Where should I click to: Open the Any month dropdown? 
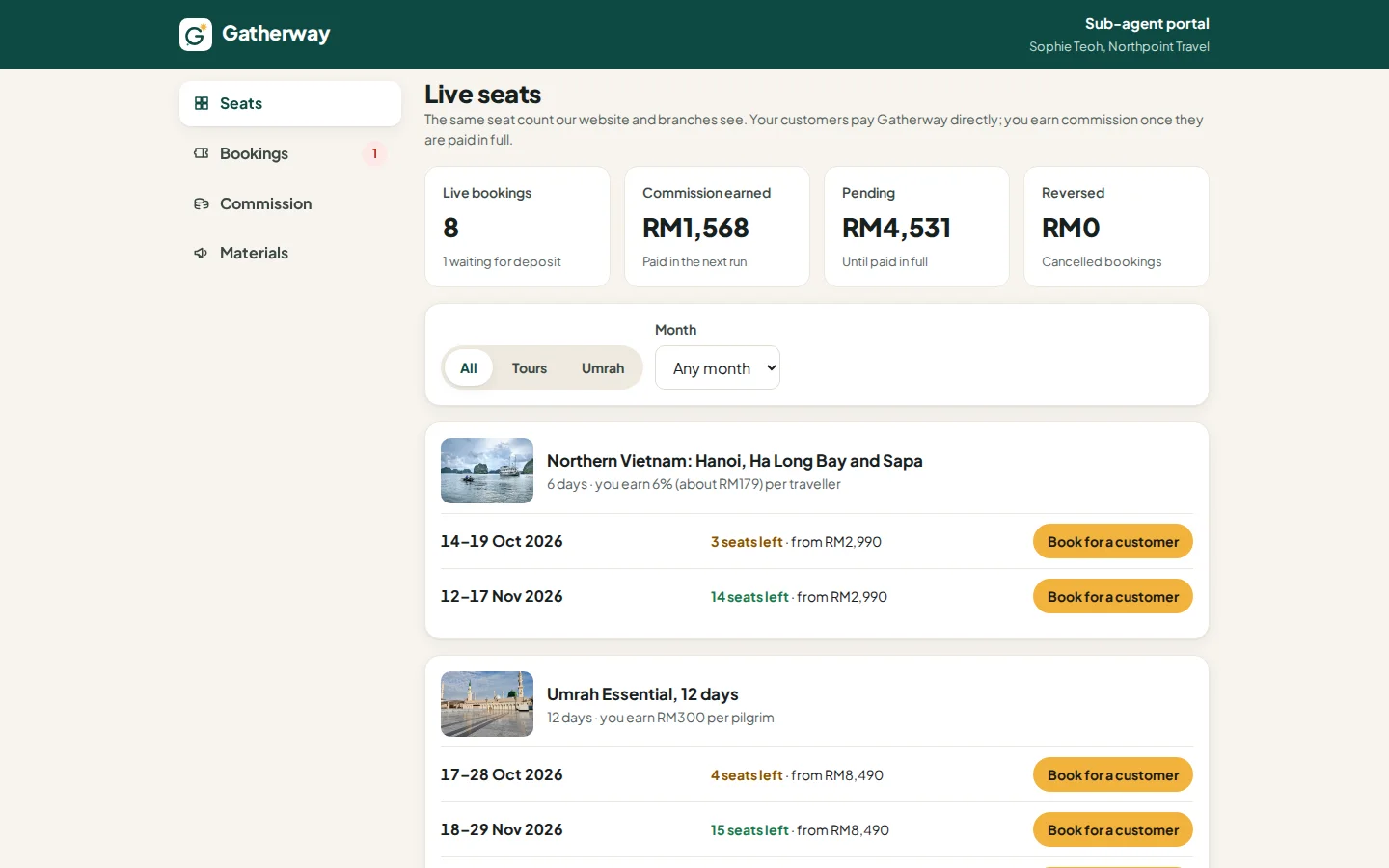(718, 367)
